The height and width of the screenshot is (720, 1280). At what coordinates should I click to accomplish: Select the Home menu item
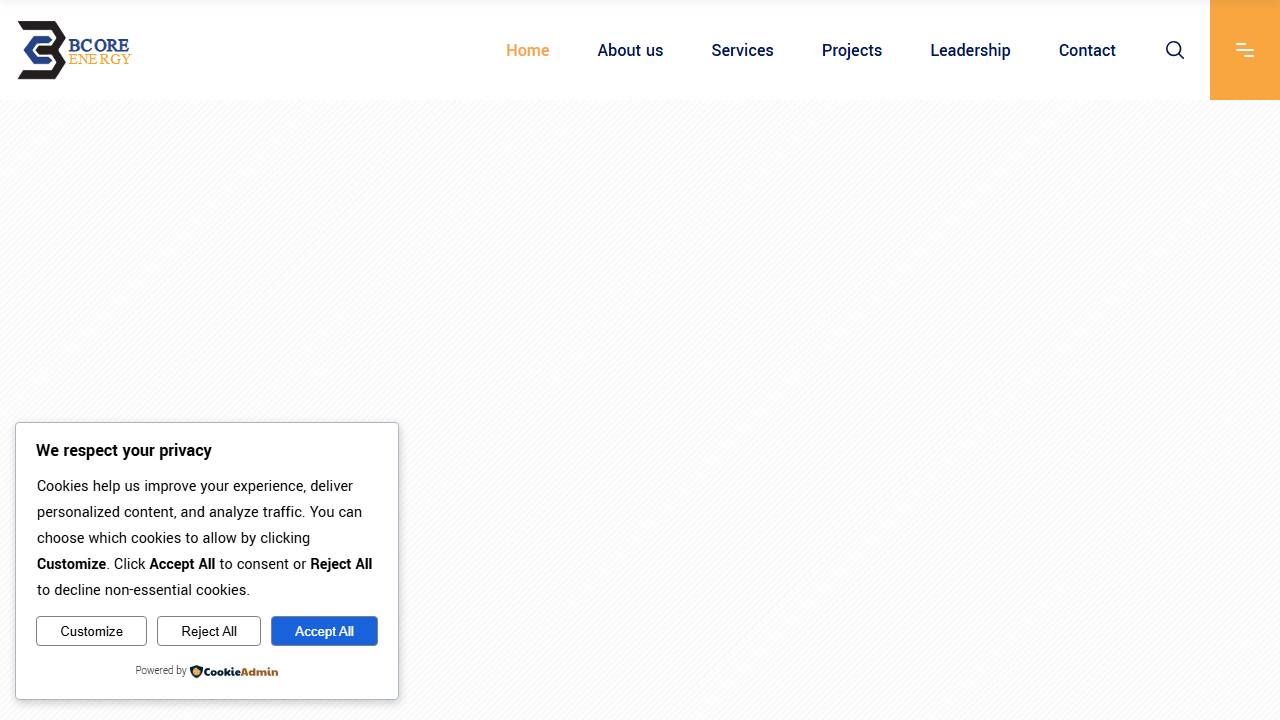pos(527,50)
